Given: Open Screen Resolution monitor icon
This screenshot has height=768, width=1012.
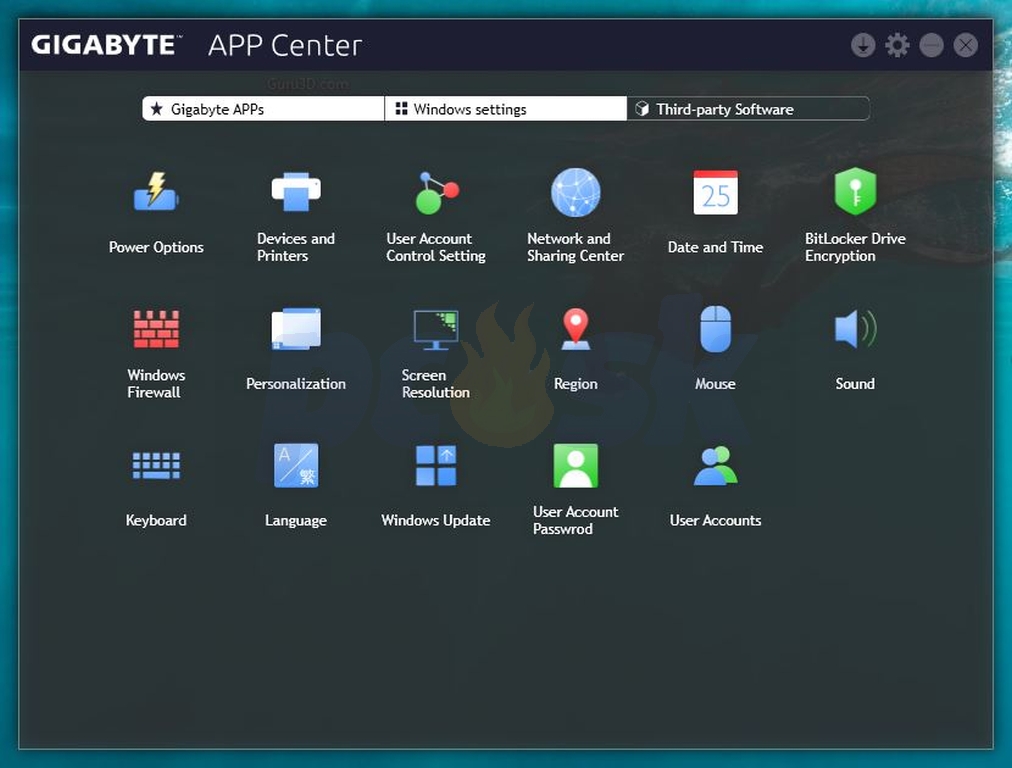Looking at the screenshot, I should point(436,330).
